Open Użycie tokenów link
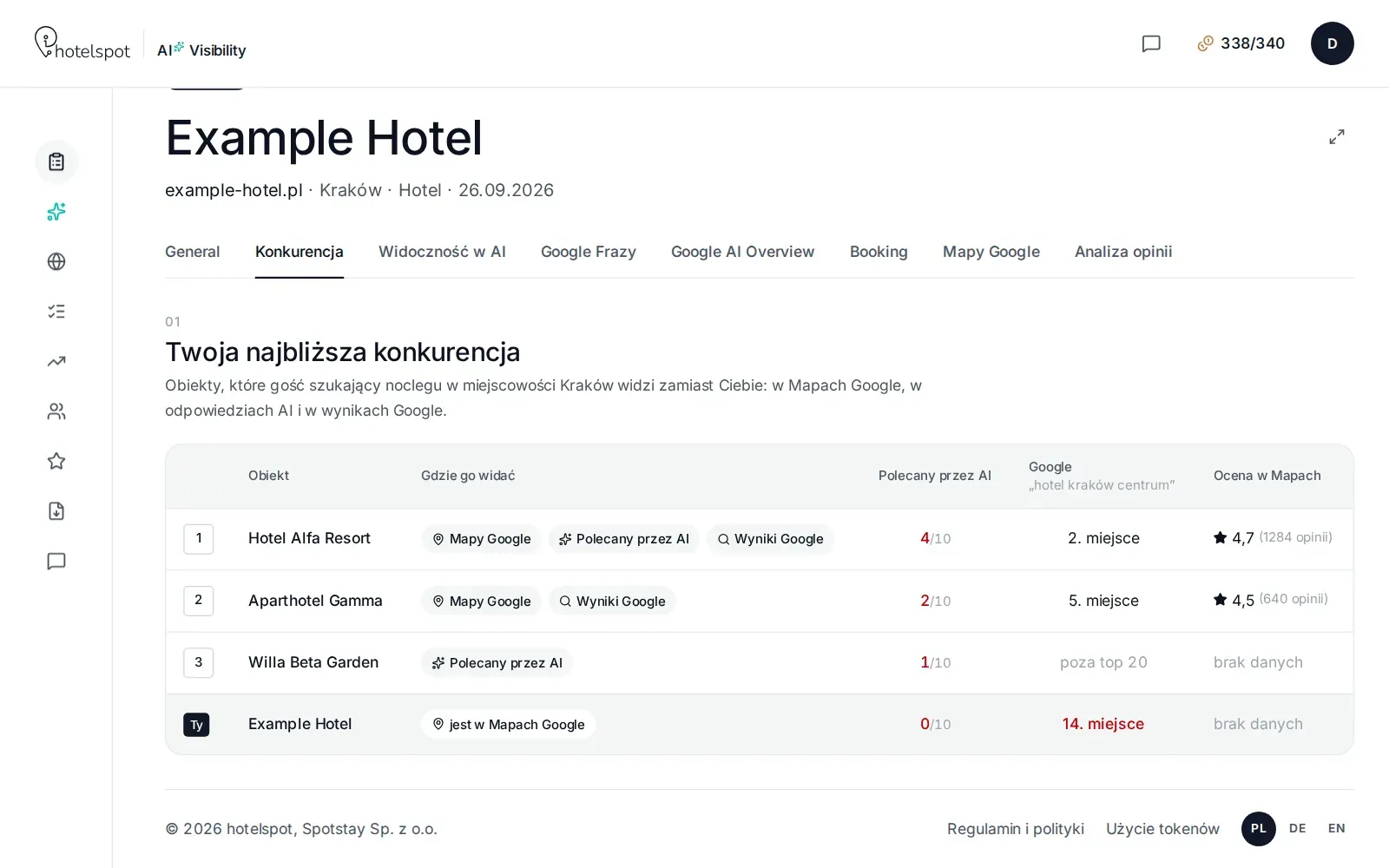The height and width of the screenshot is (868, 1389). point(1162,829)
